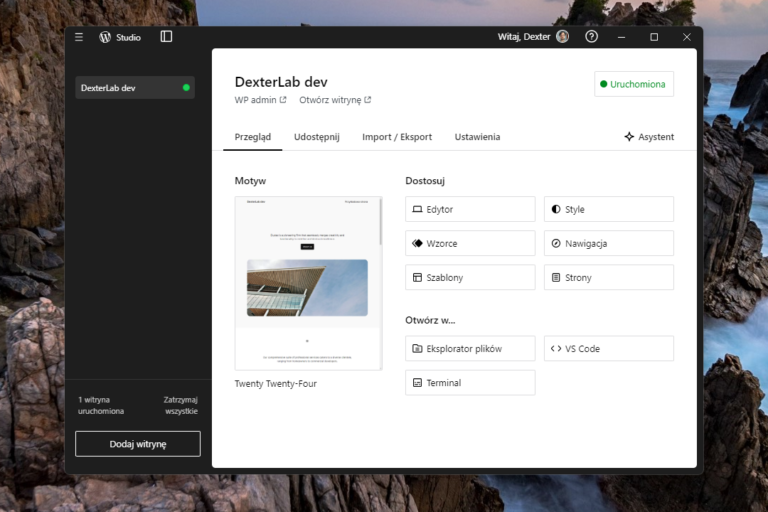
Task: Click the theme preview scrollbar
Action: [380, 221]
